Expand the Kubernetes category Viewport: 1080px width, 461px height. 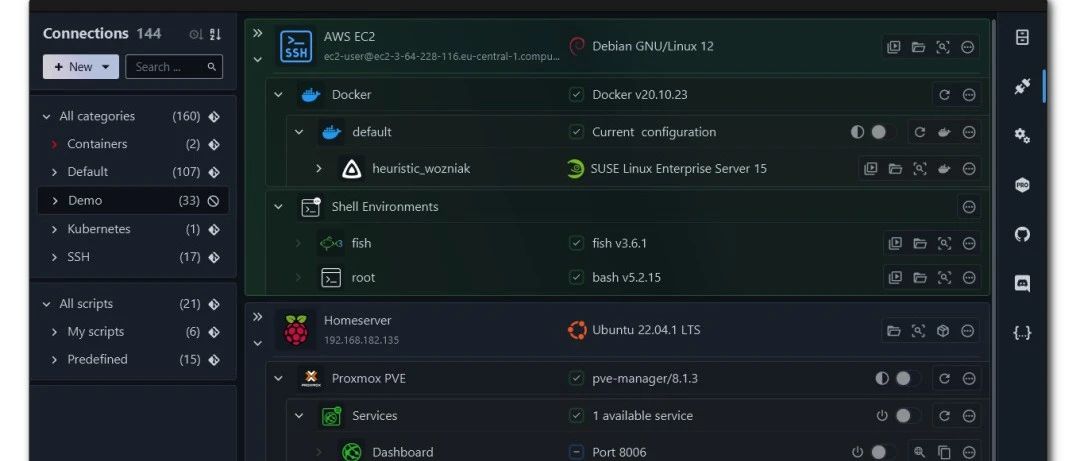[x=54, y=229]
